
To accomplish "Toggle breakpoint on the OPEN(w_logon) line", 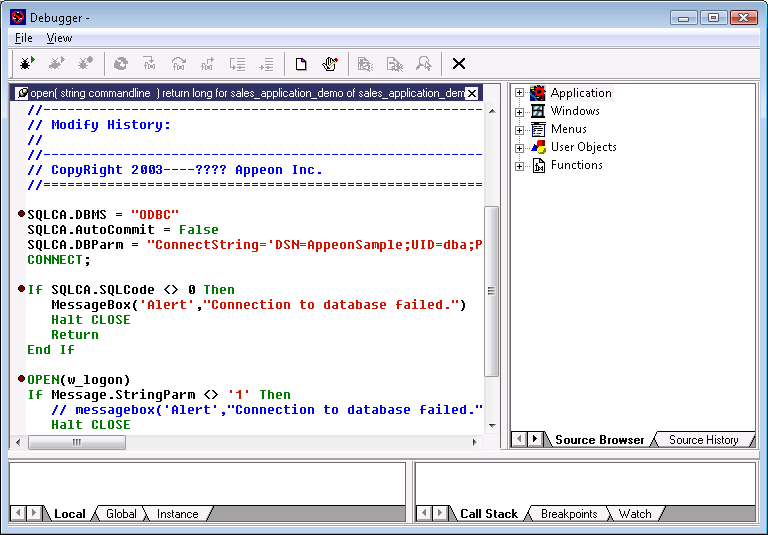I will (x=21, y=379).
